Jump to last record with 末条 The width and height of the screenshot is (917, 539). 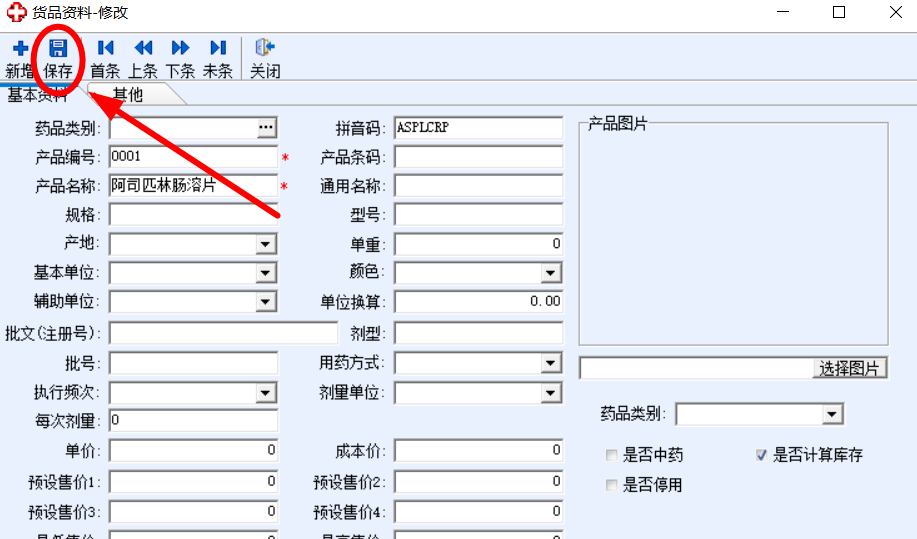click(x=218, y=48)
